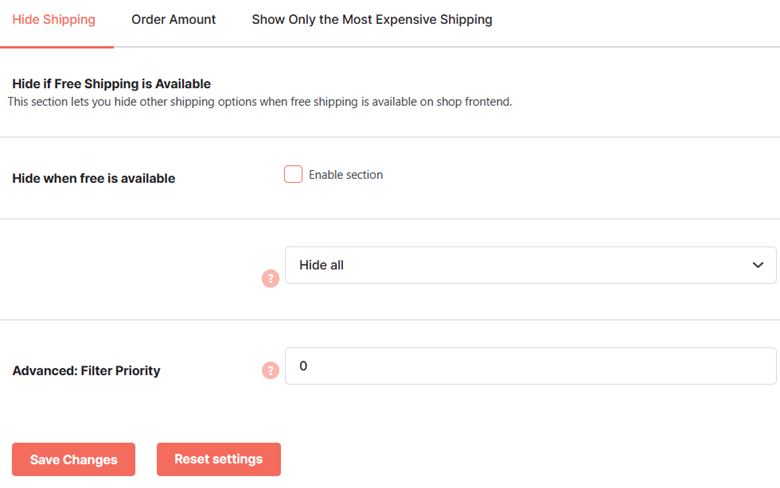The height and width of the screenshot is (488, 780).
Task: Click the help icon beside Filter Priority field
Action: tap(270, 370)
